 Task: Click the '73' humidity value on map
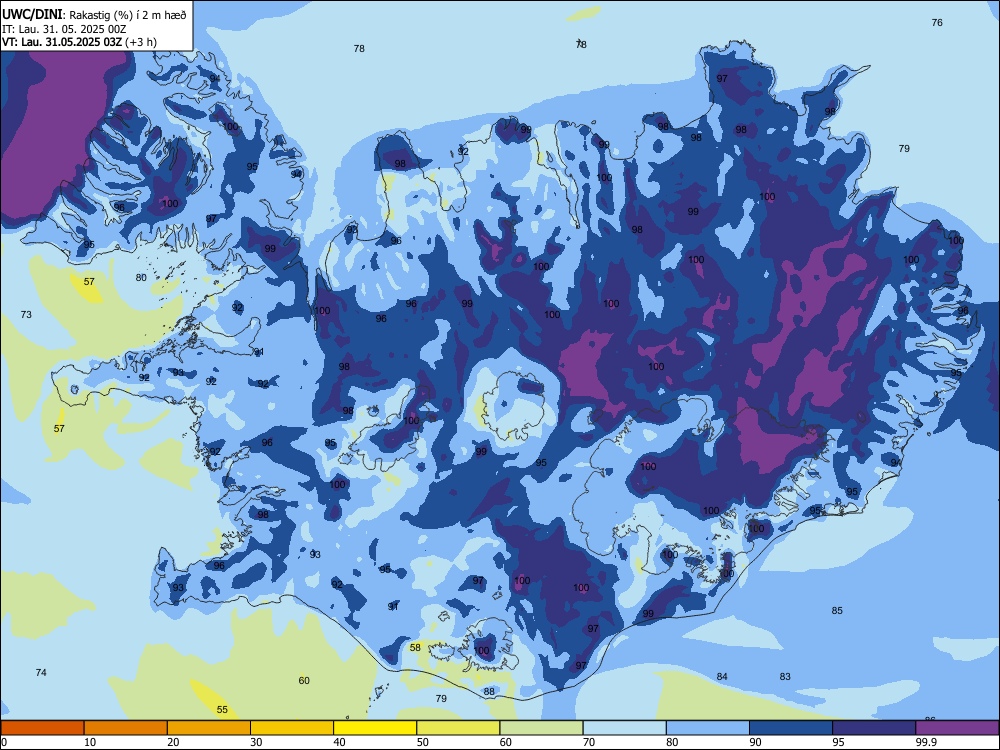coord(26,314)
